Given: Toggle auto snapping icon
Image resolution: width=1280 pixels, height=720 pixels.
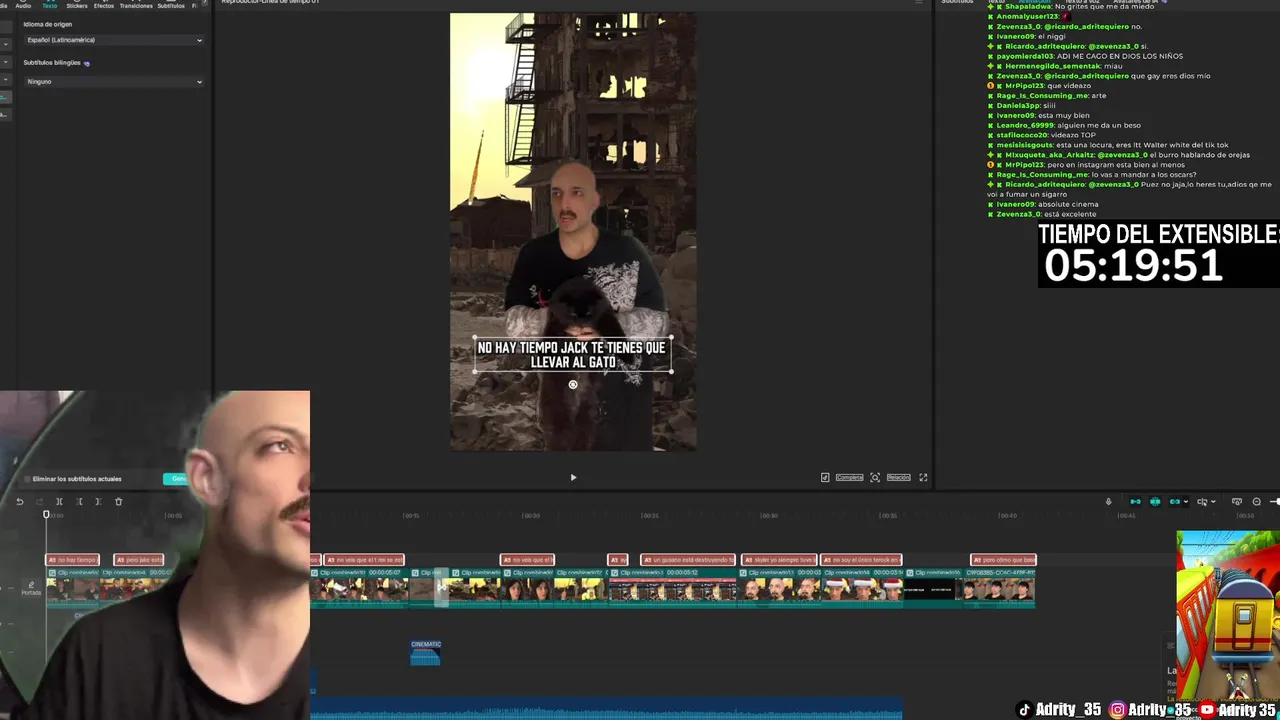Looking at the screenshot, I should (1155, 501).
